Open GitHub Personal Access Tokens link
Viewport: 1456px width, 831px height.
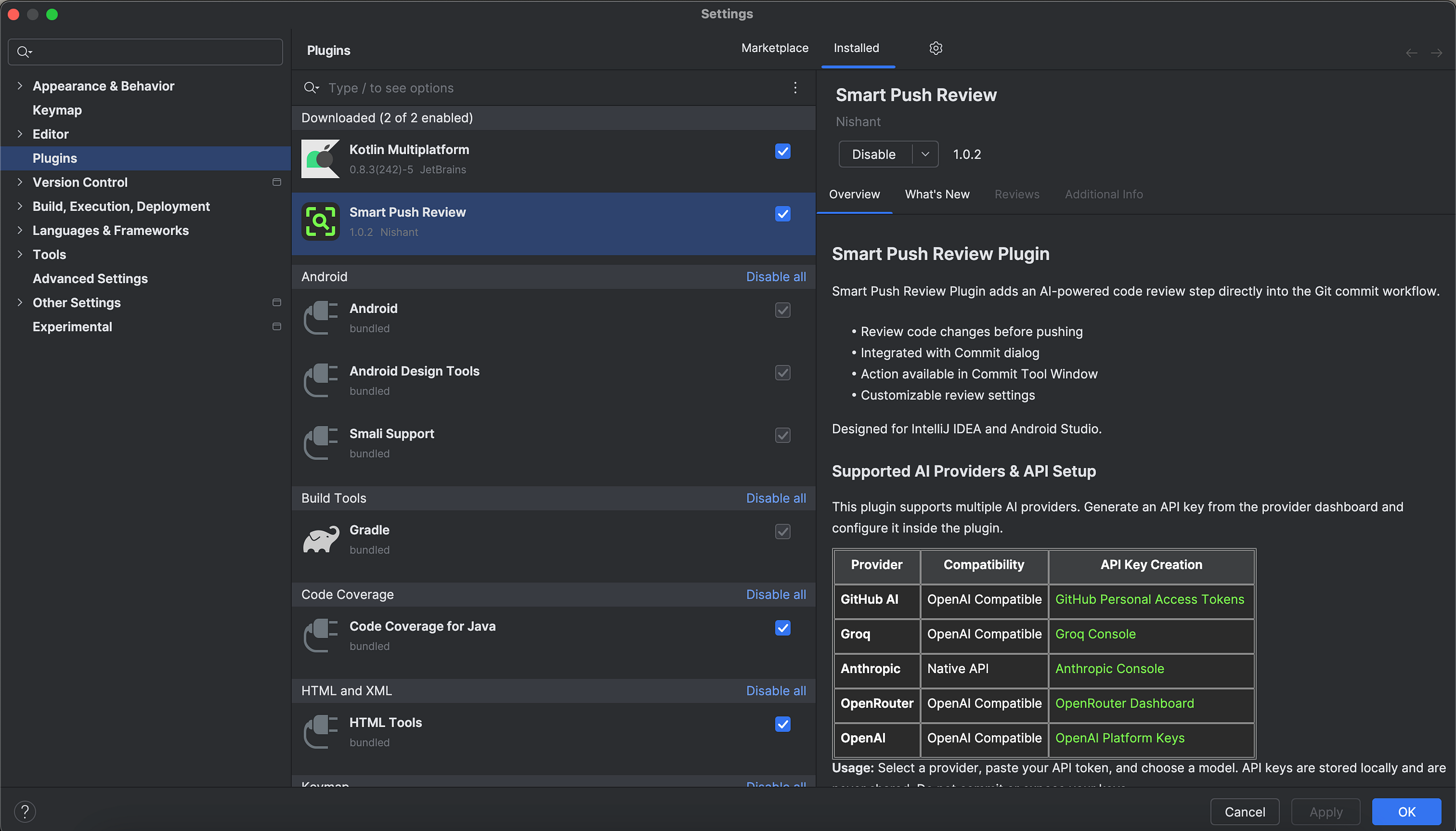(1150, 599)
